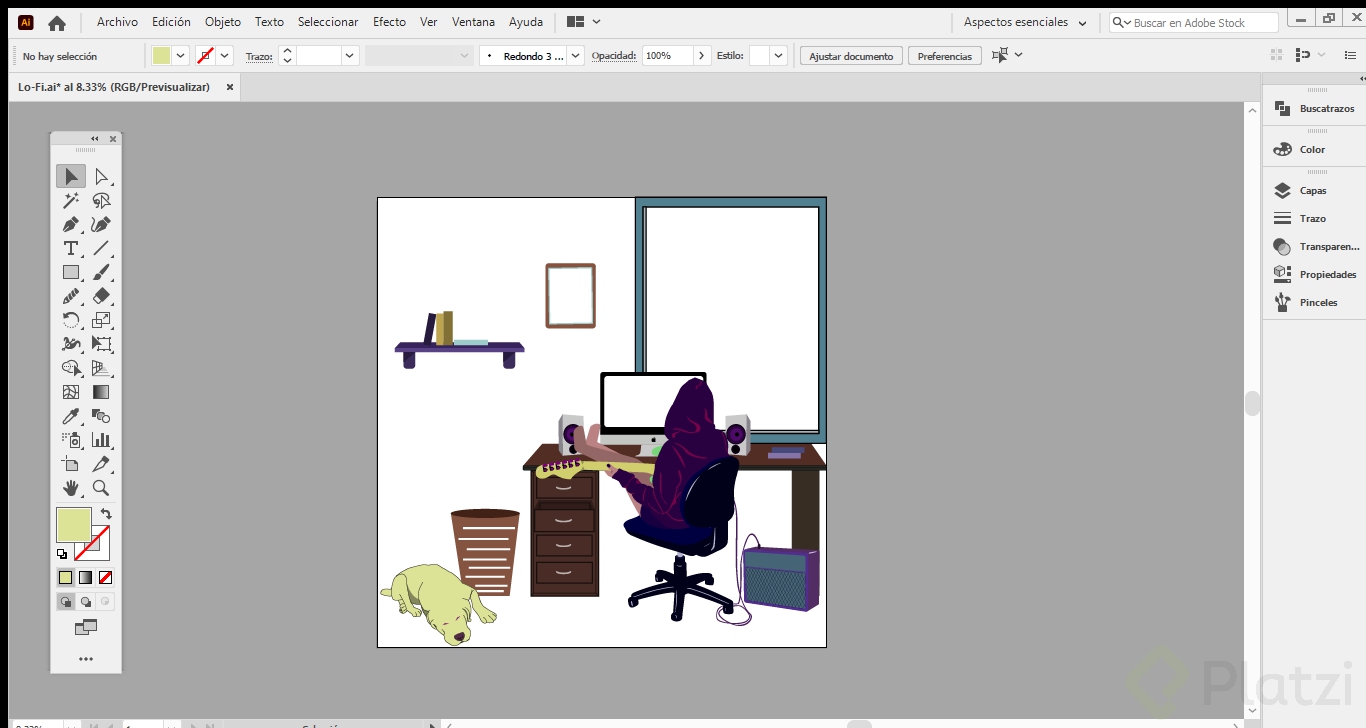1366x728 pixels.
Task: Select the Selection (black arrow) tool
Action: click(x=71, y=177)
